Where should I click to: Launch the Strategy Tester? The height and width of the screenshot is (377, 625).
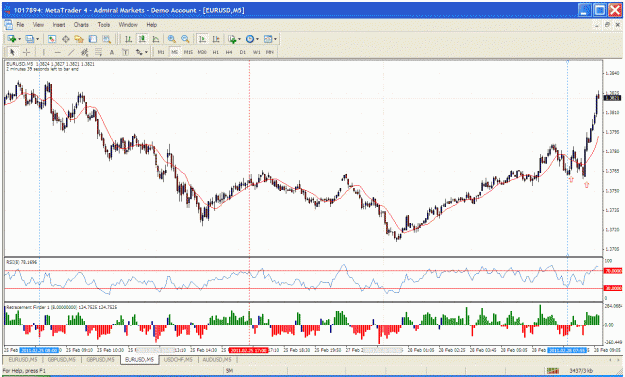[x=106, y=39]
